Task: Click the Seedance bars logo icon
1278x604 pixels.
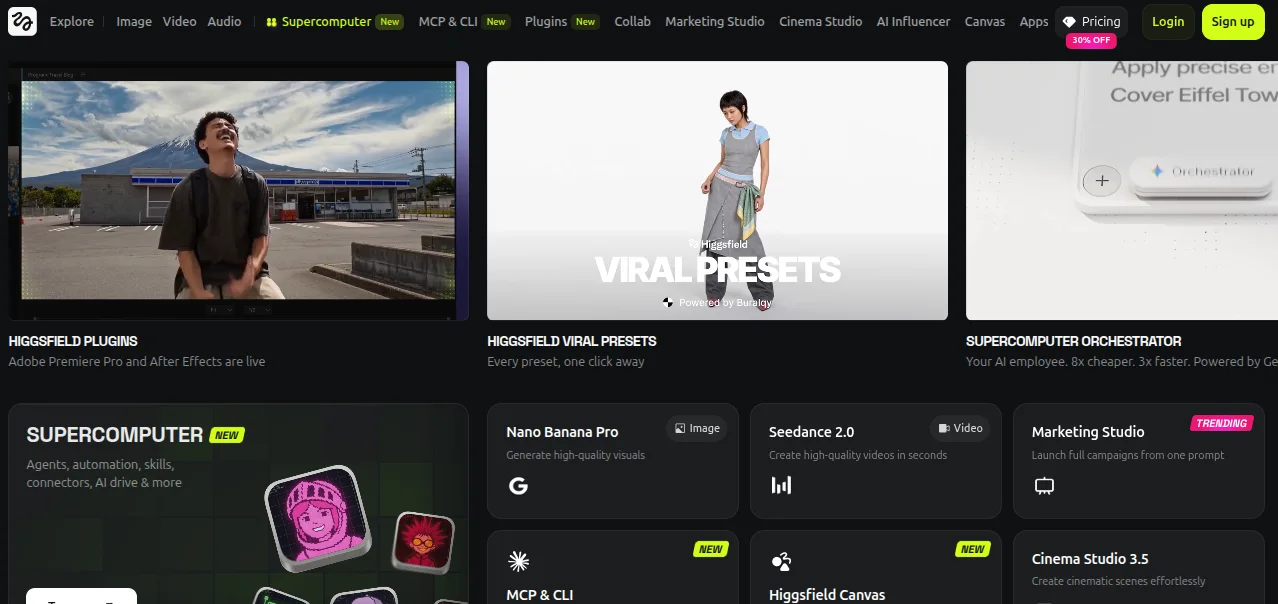Action: [x=781, y=486]
